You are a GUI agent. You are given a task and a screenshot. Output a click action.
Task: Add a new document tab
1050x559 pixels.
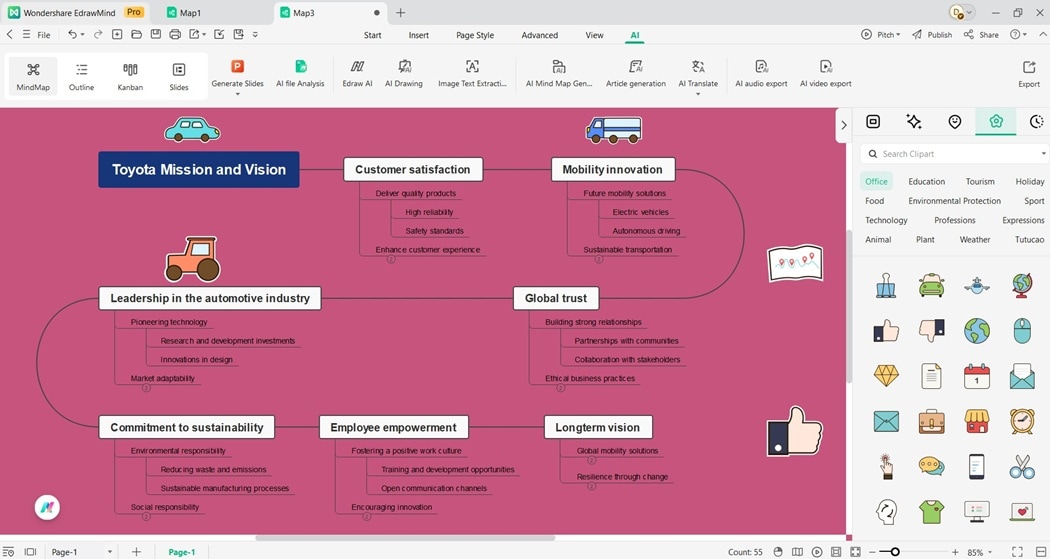click(x=400, y=13)
